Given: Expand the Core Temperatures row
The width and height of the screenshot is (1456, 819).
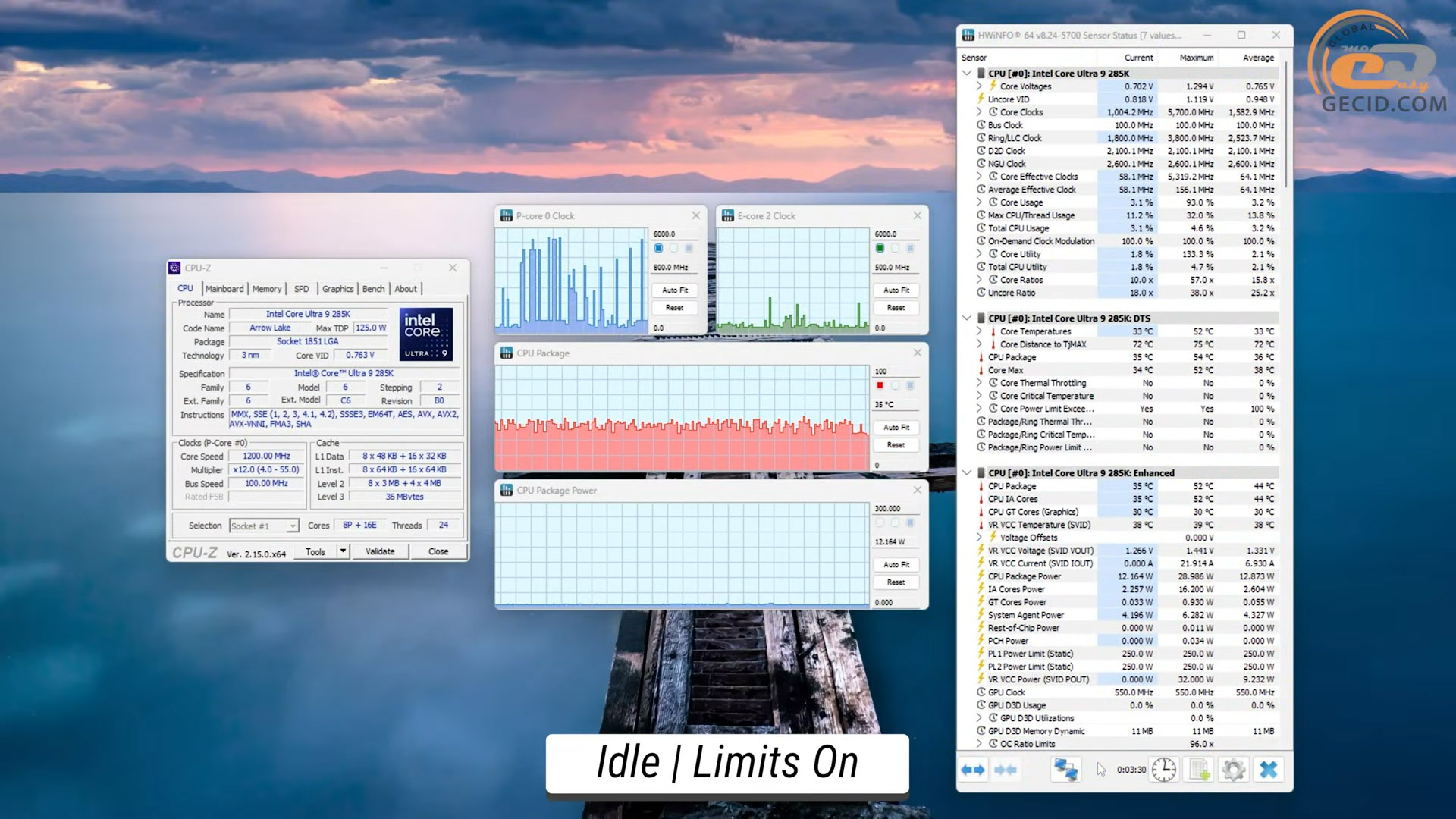Looking at the screenshot, I should click(979, 331).
